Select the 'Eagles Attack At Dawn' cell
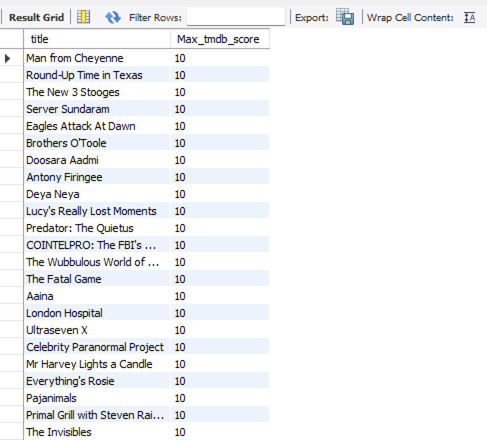The height and width of the screenshot is (440, 487). (x=97, y=126)
